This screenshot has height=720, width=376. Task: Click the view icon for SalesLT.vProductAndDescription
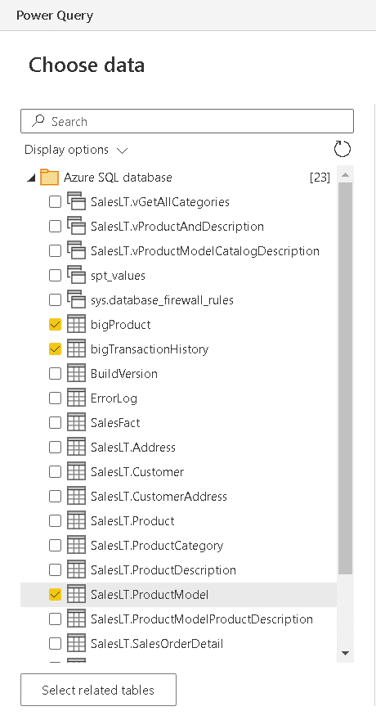pos(76,226)
